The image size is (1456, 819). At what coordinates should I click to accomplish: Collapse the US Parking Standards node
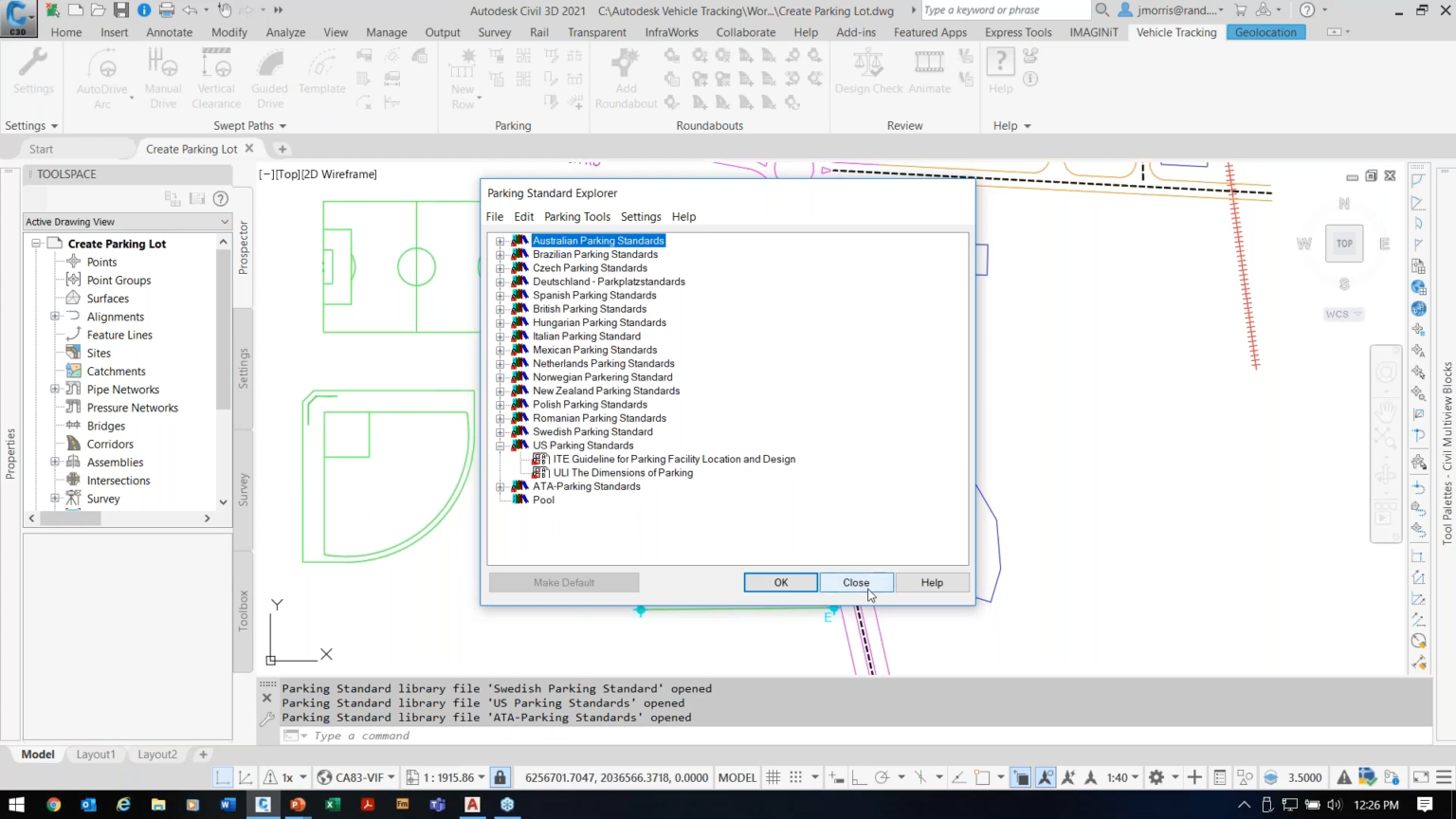click(x=500, y=446)
